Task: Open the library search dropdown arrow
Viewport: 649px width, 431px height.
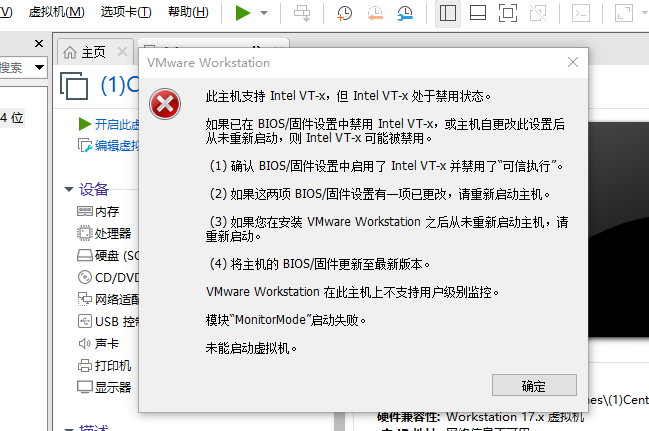Action: (x=39, y=67)
